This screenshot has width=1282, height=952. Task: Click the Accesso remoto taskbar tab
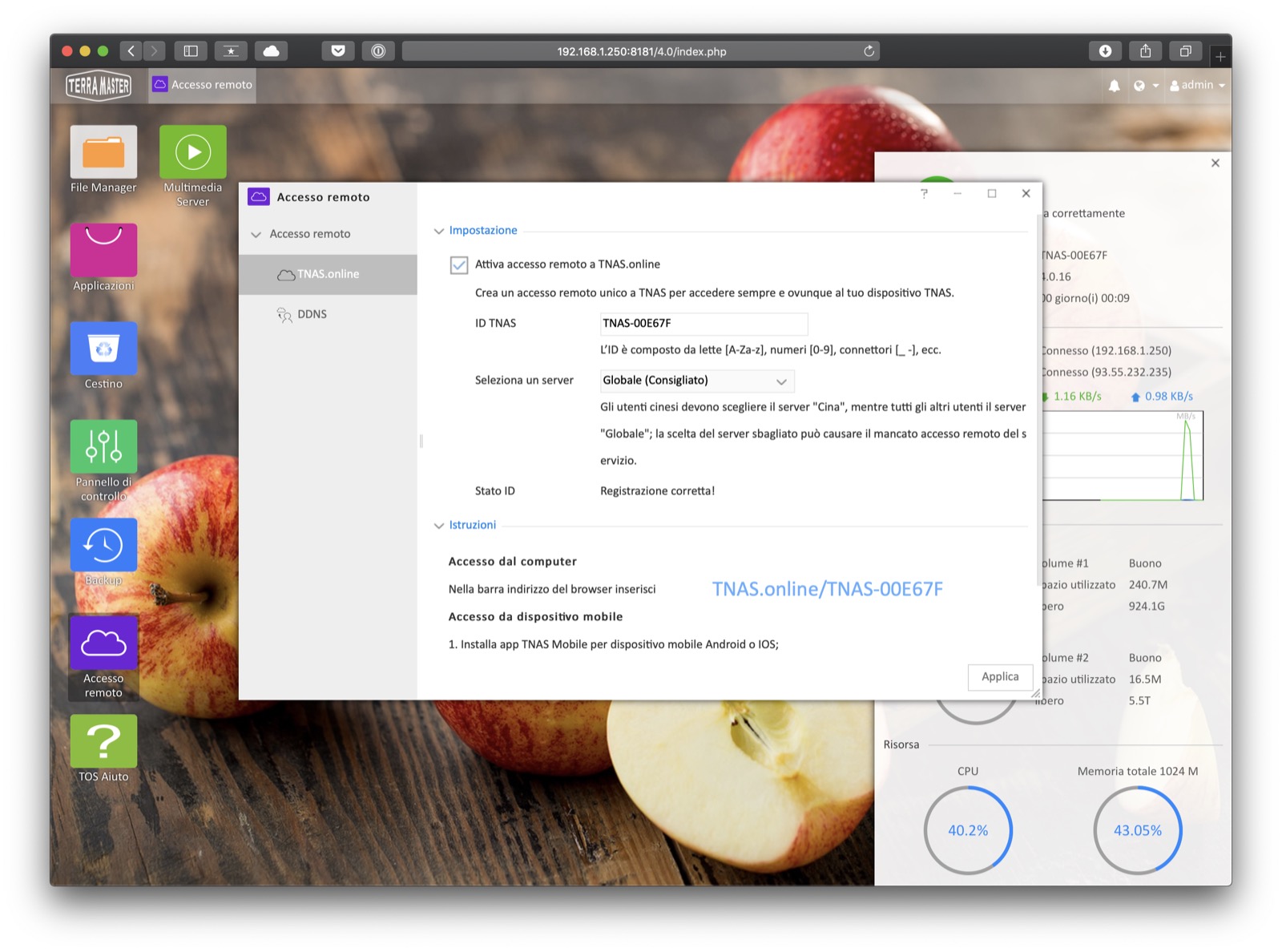(203, 85)
